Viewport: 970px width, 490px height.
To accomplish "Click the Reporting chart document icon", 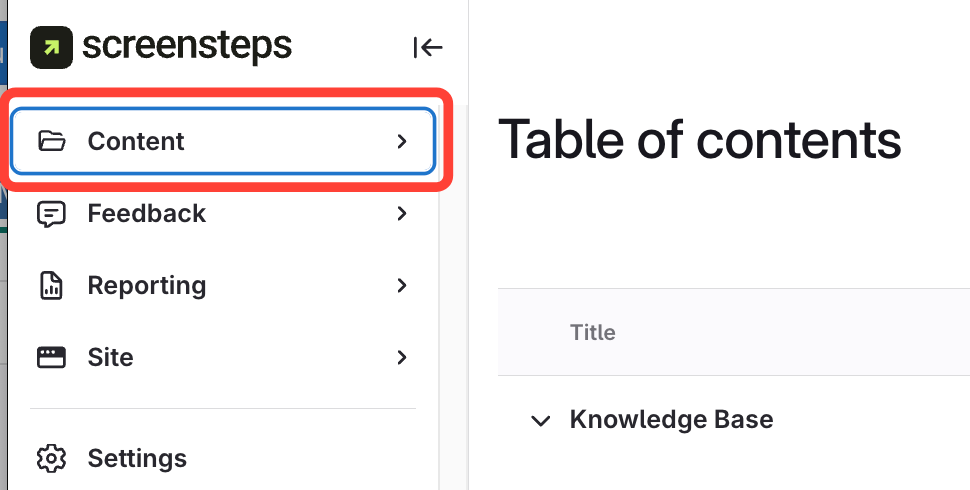I will (x=51, y=286).
